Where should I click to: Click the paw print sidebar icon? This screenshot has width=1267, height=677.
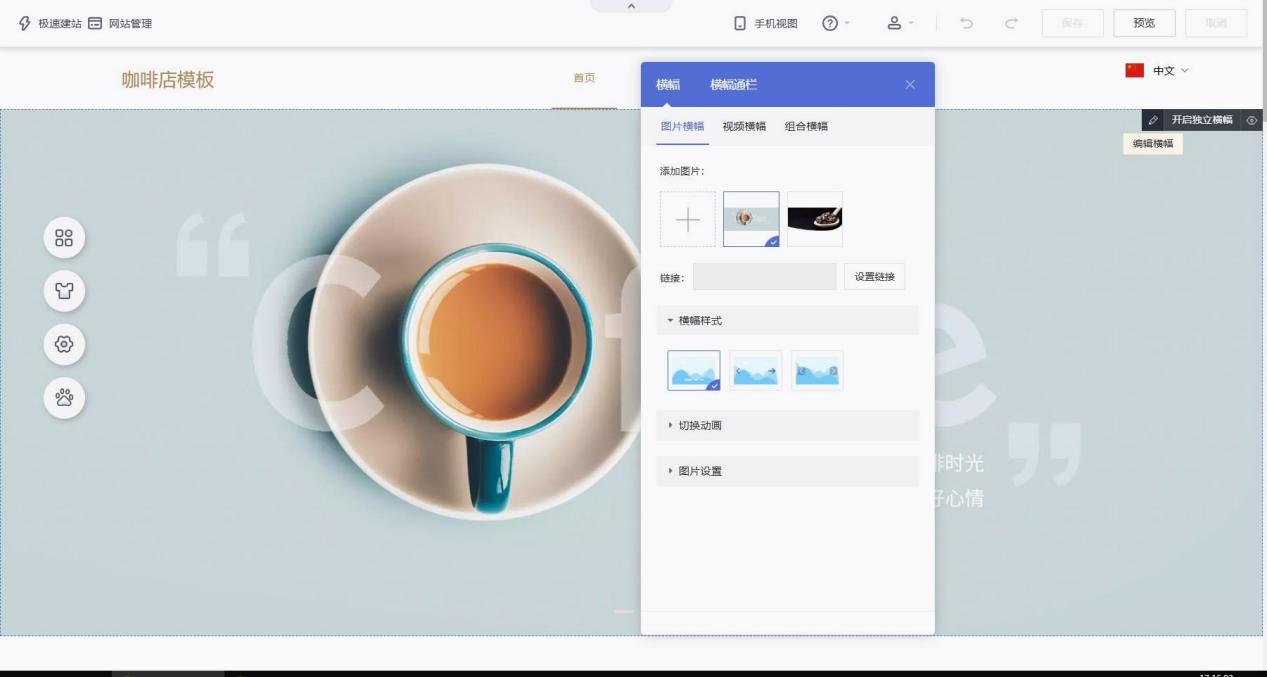pyautogui.click(x=64, y=397)
